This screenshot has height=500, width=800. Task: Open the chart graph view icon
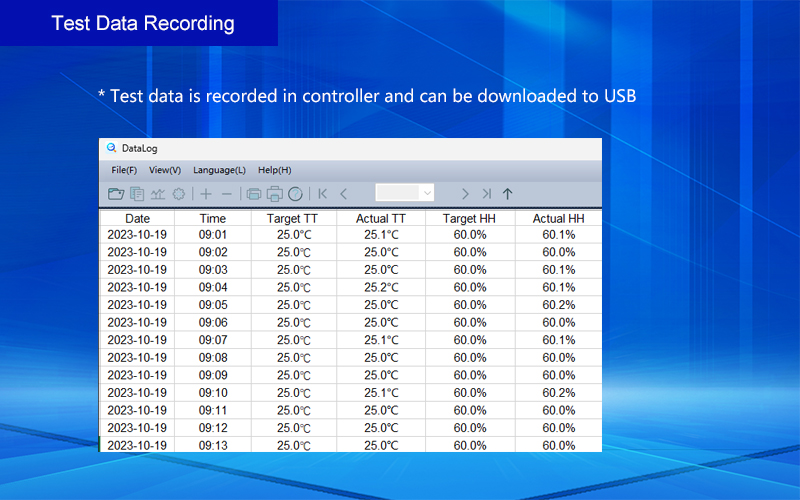click(158, 194)
